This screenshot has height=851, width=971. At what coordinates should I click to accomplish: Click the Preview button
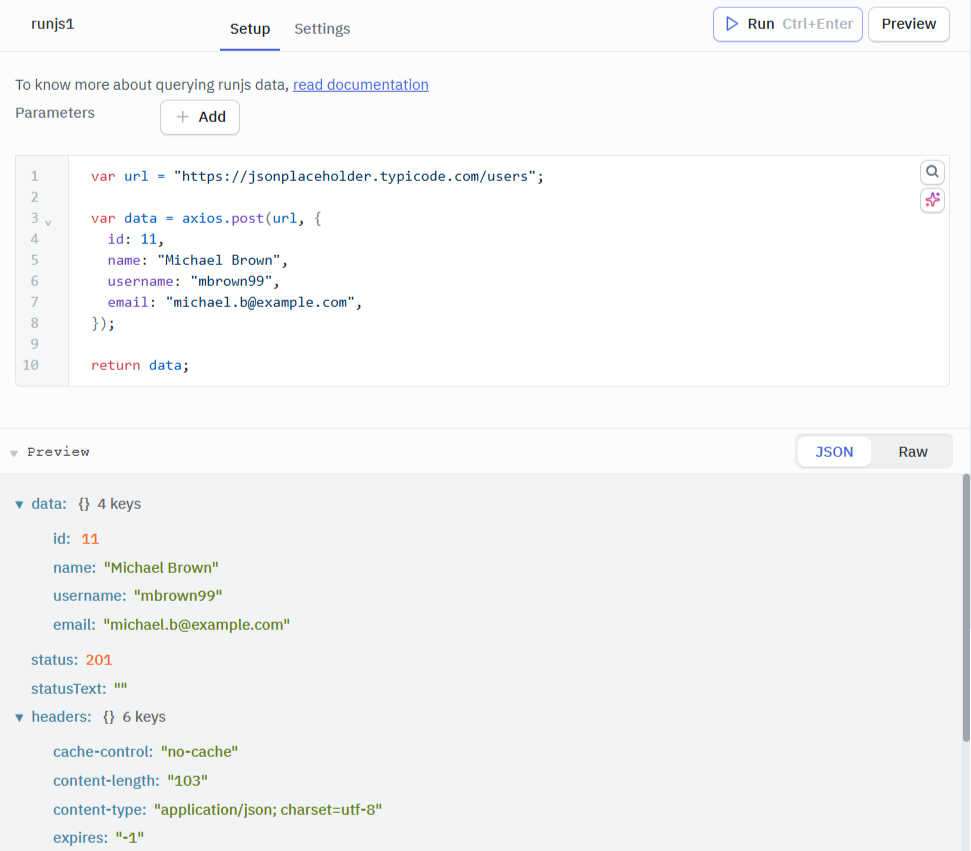pos(907,24)
